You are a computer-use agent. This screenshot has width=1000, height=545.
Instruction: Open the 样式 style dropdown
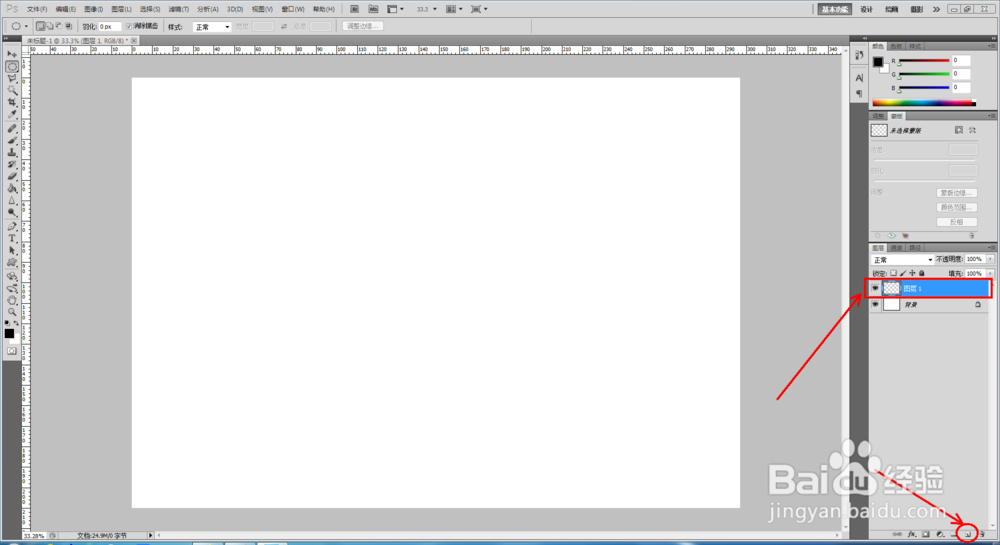point(212,27)
